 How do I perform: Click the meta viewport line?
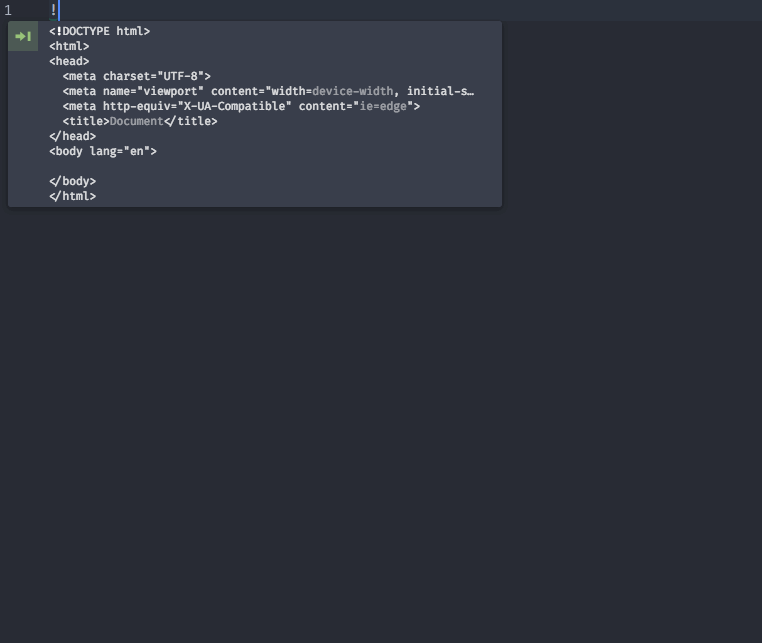268,91
